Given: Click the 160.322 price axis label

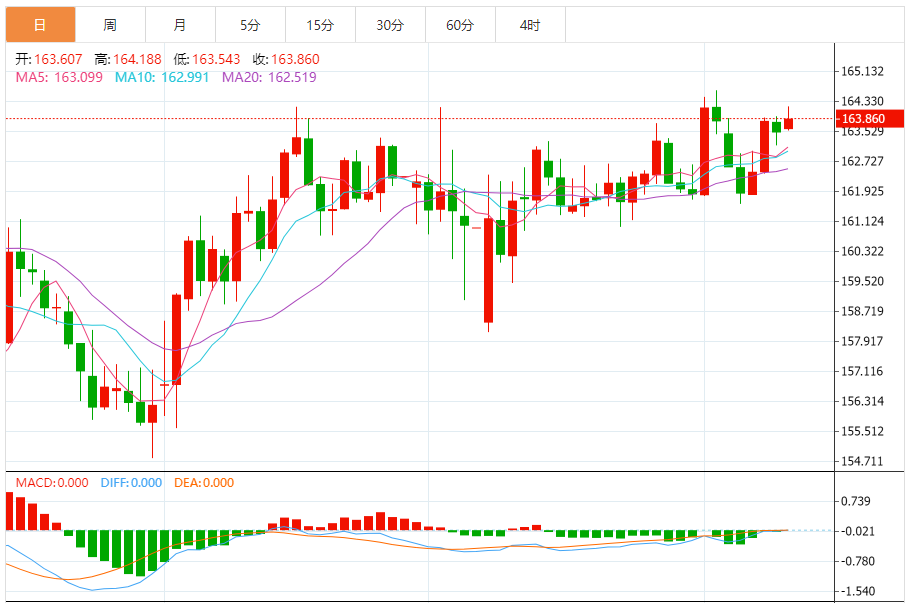Looking at the screenshot, I should pos(862,251).
